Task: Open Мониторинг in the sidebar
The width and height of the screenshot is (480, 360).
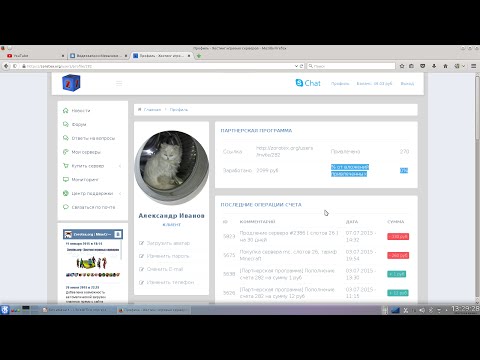Action: pos(85,179)
